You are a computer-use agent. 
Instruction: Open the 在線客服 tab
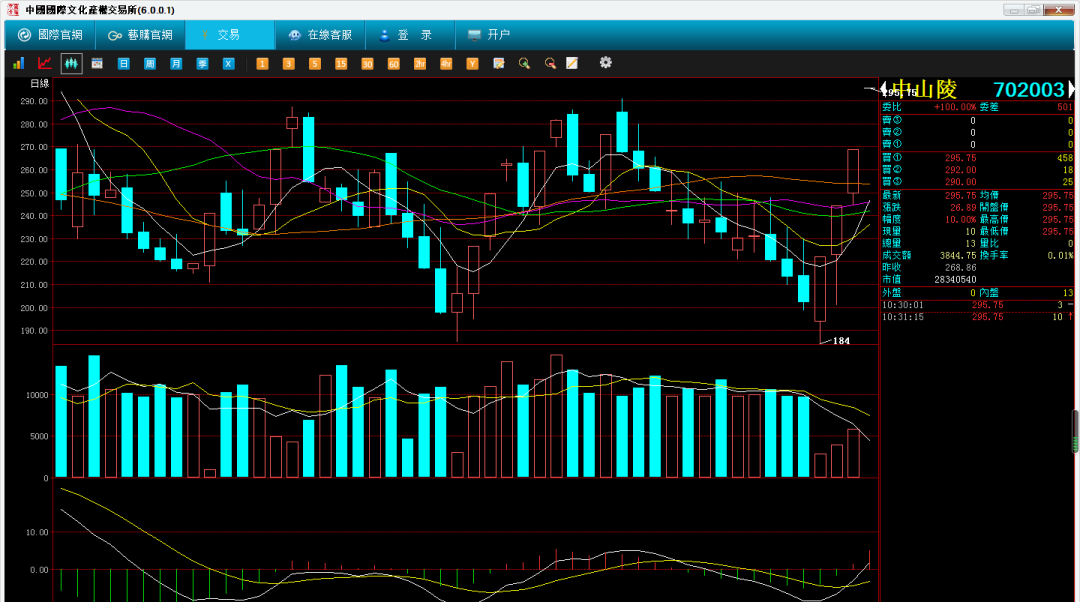point(320,34)
